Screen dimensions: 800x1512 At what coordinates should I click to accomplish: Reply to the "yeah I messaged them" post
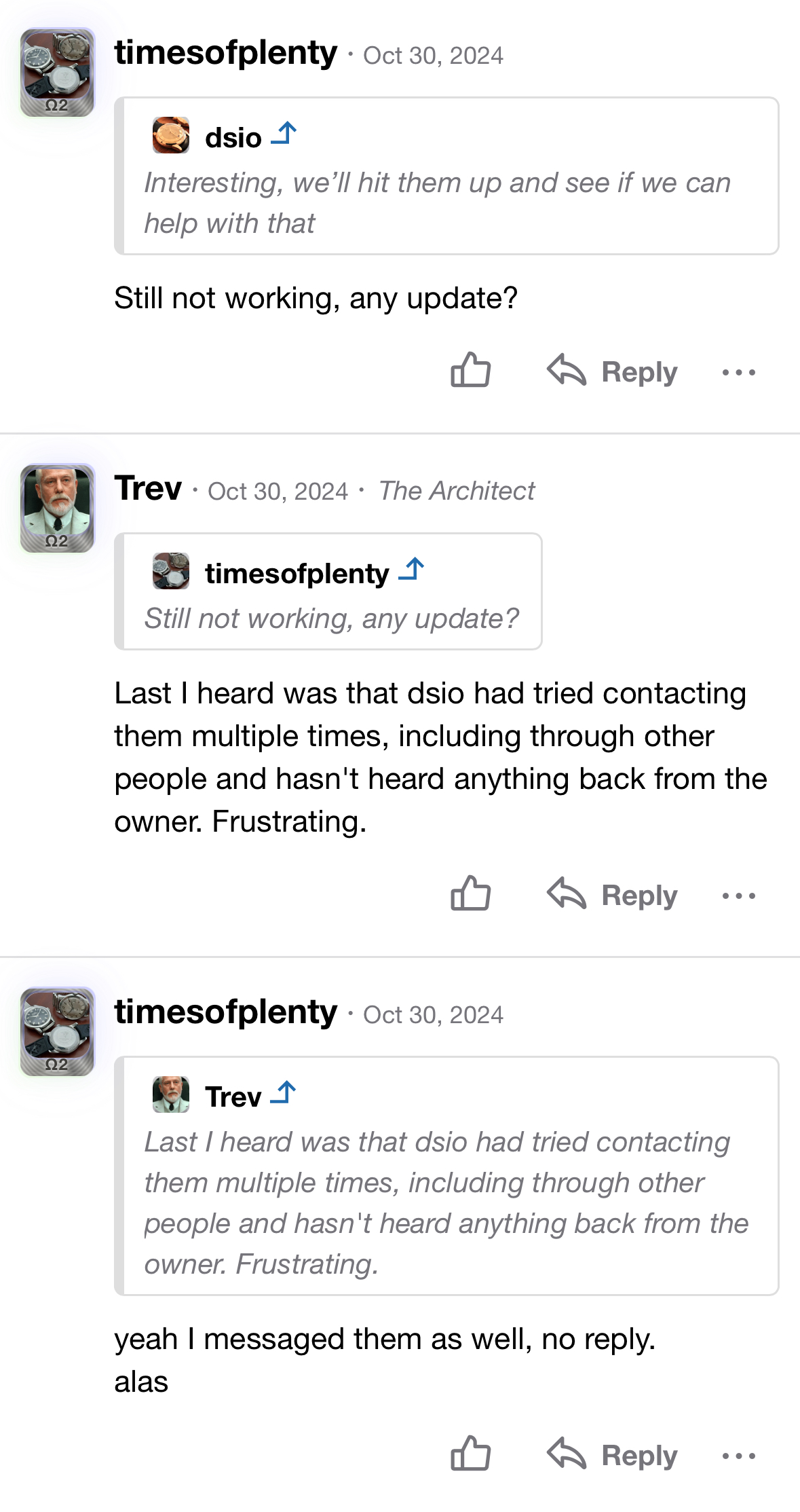coord(613,1456)
